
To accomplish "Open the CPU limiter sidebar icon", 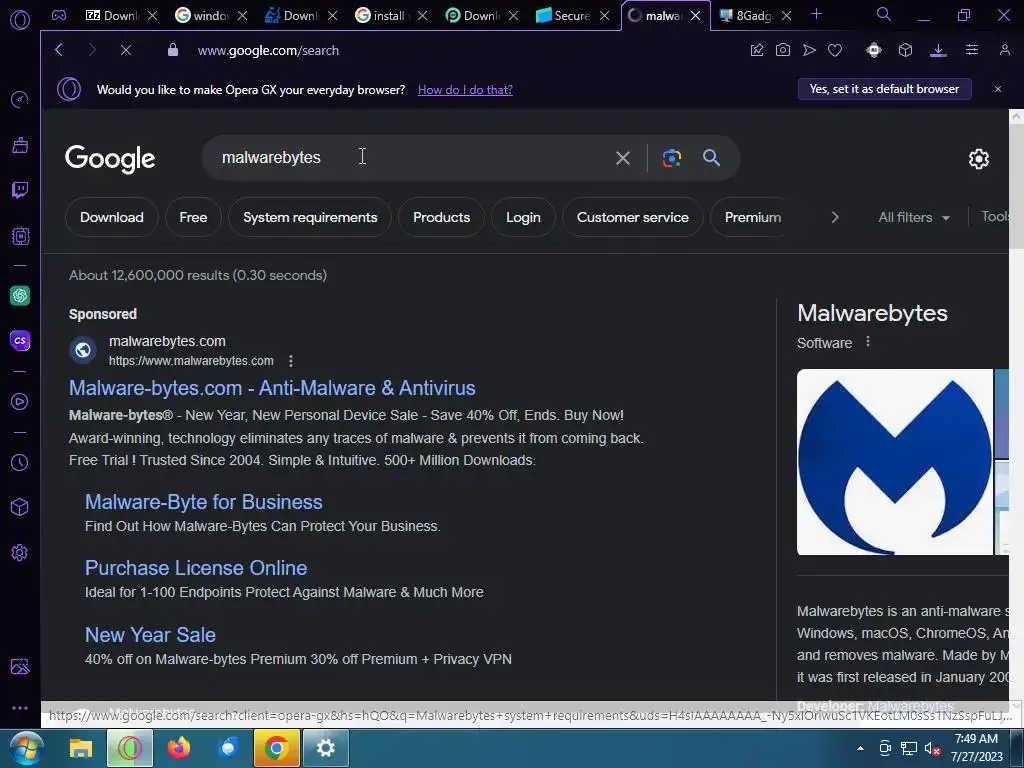I will [20, 236].
